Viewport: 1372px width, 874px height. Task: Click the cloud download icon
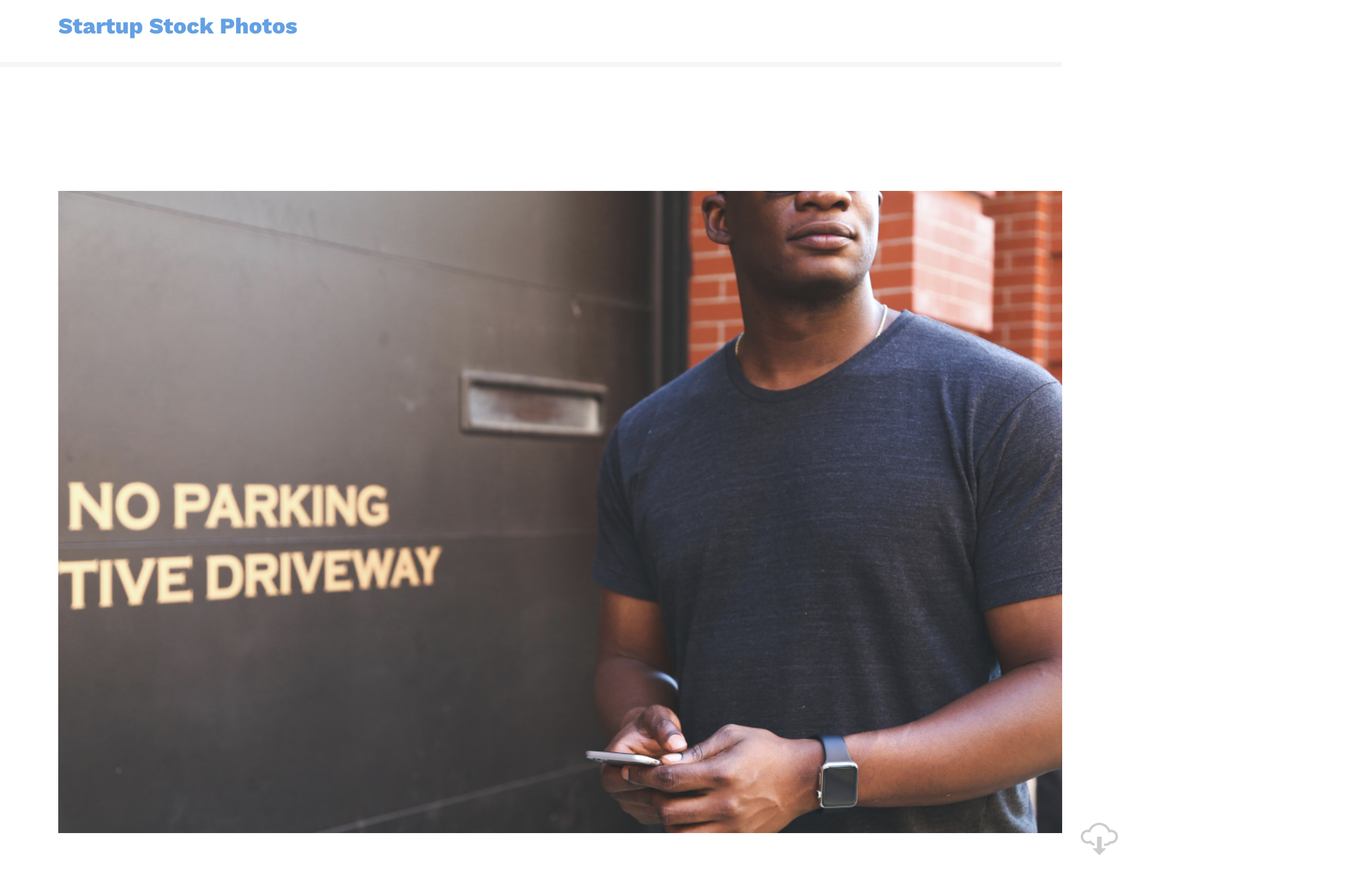click(1099, 839)
